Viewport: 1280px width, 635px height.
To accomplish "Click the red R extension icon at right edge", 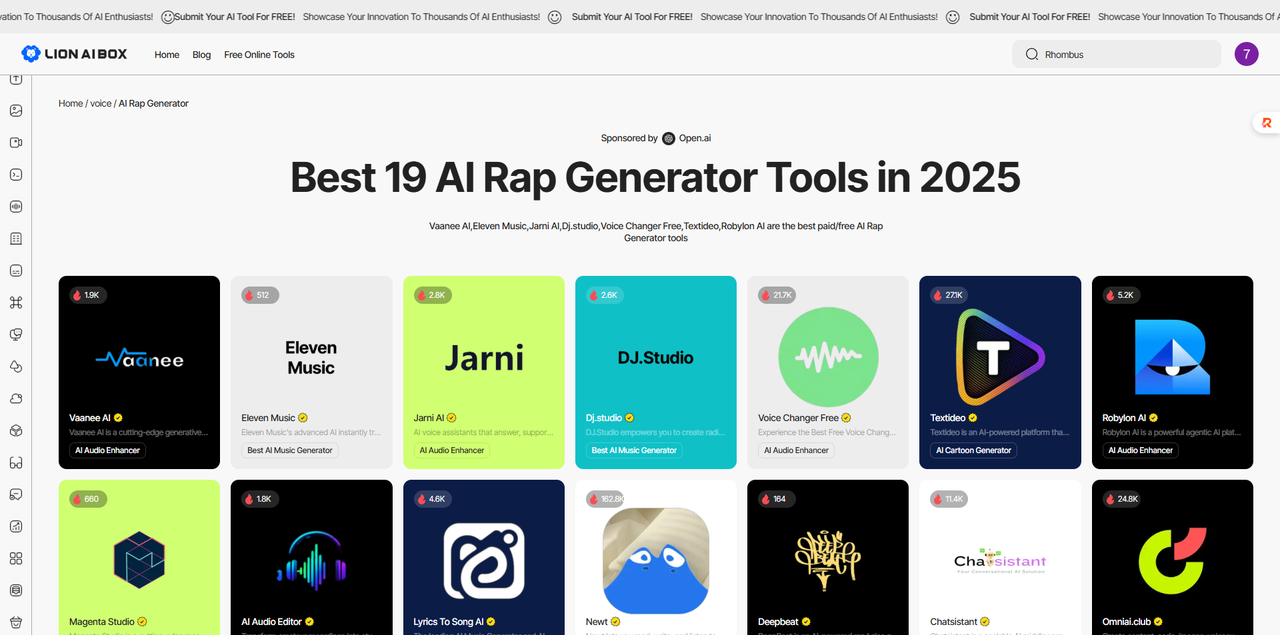I will [1267, 123].
